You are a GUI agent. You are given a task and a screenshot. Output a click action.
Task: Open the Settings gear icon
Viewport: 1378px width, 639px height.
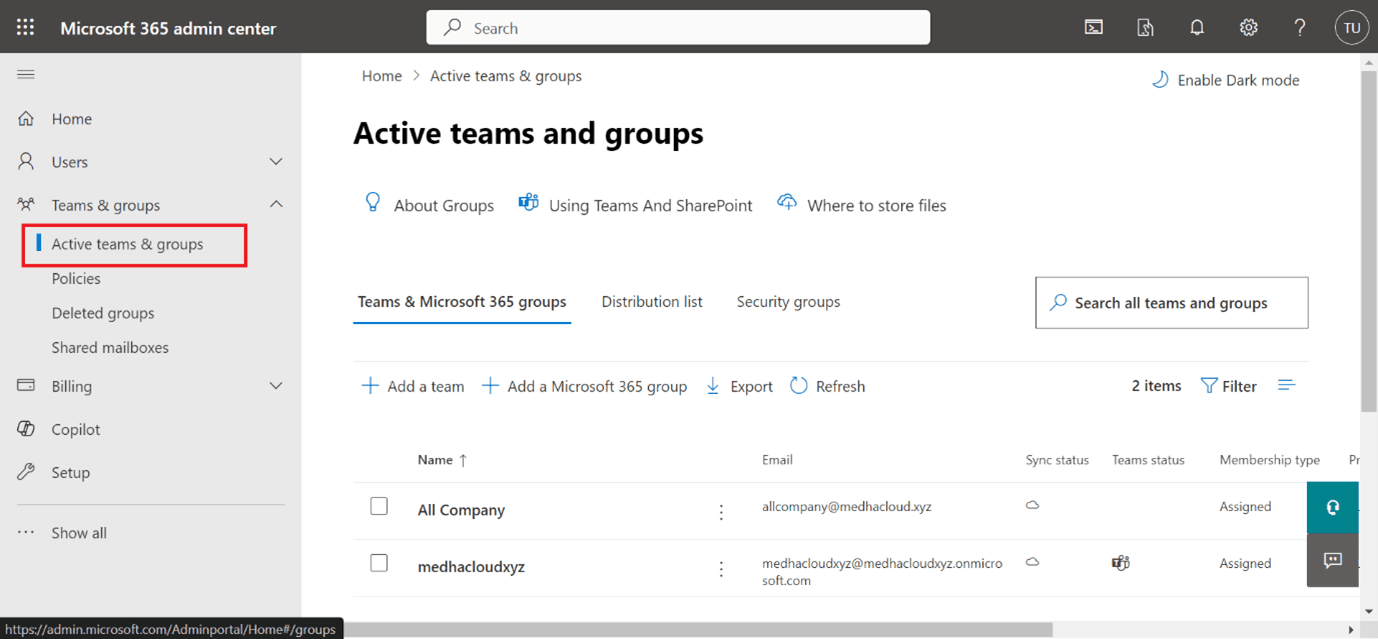pyautogui.click(x=1248, y=27)
